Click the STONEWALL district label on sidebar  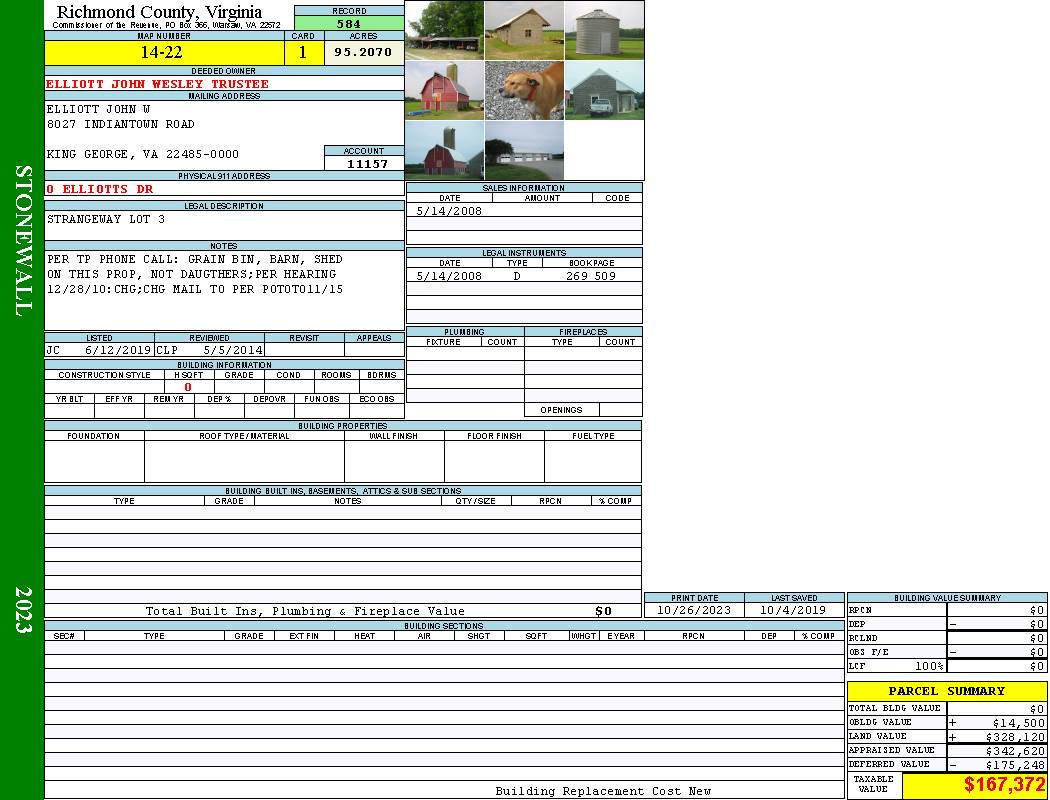pos(23,241)
